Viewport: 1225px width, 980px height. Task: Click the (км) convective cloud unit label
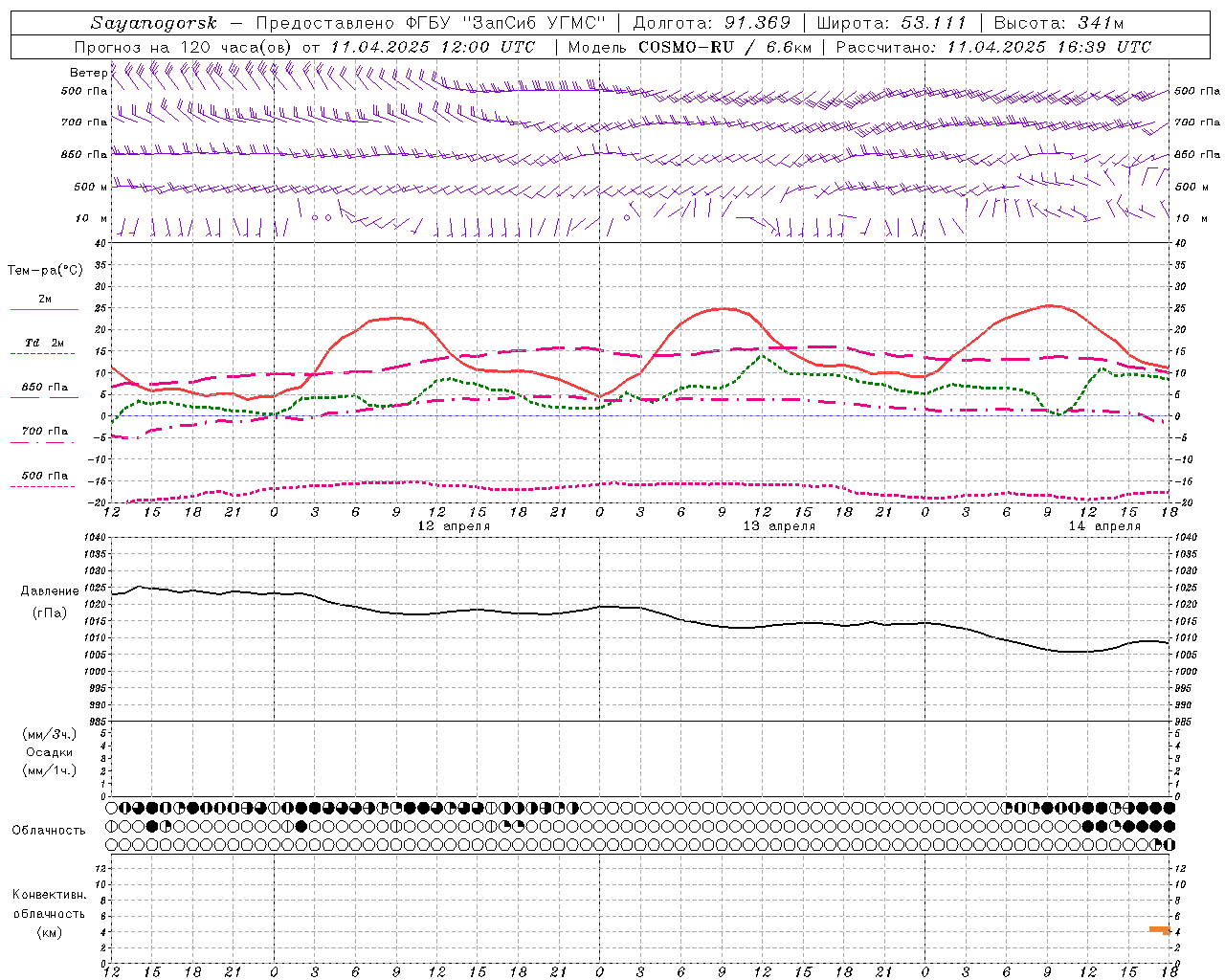[x=49, y=932]
